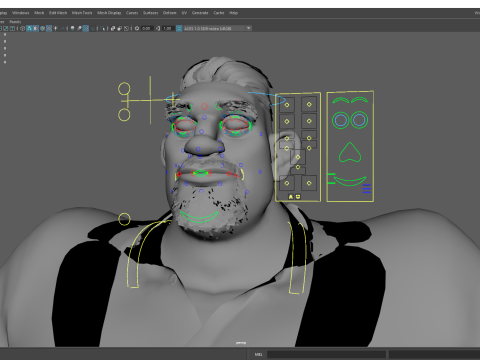480x360 pixels.
Task: Select bottom-right diamond control in slider panel
Action: pyautogui.click(x=309, y=183)
